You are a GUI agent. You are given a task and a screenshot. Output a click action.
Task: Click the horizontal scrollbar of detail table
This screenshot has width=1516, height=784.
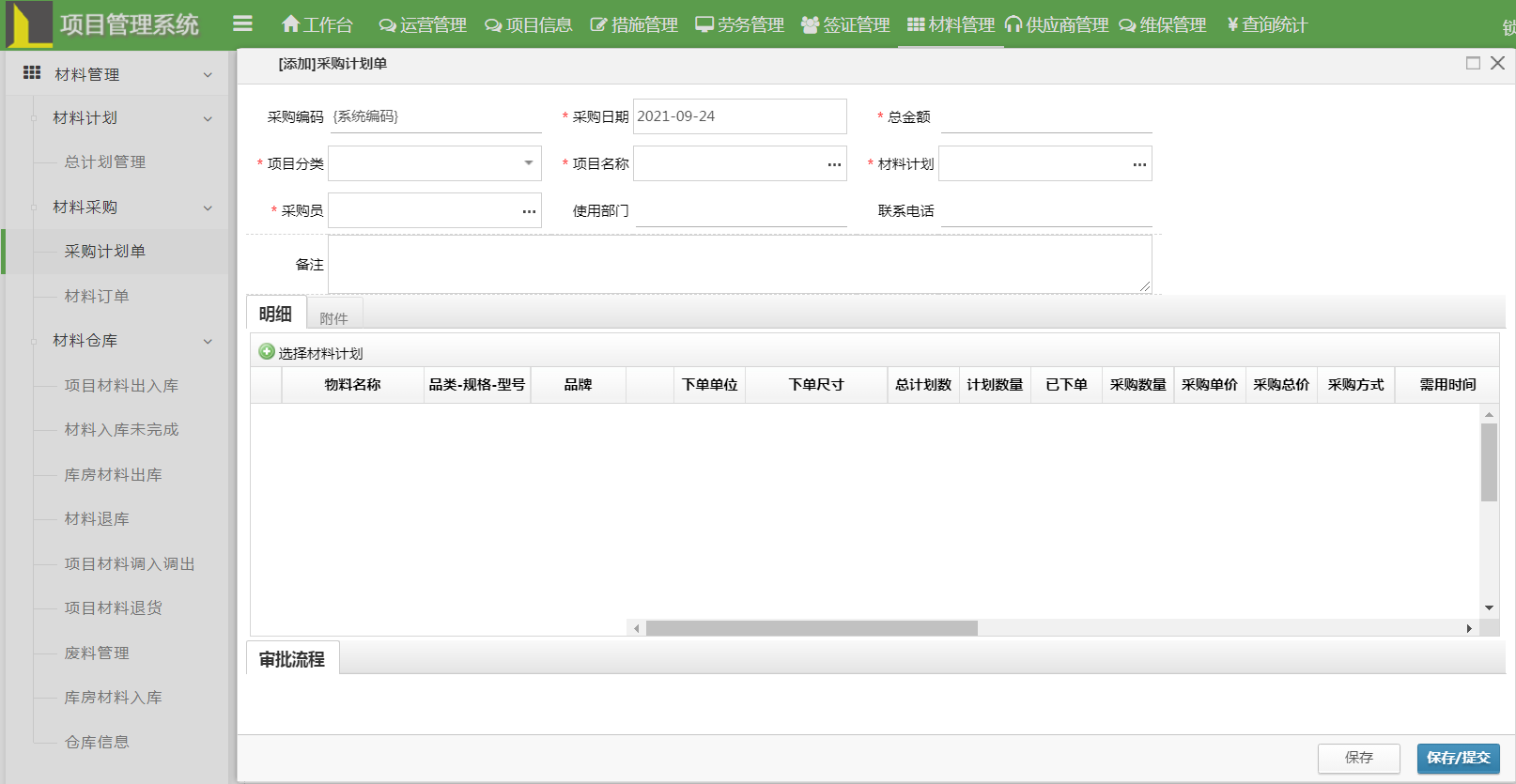tap(812, 628)
